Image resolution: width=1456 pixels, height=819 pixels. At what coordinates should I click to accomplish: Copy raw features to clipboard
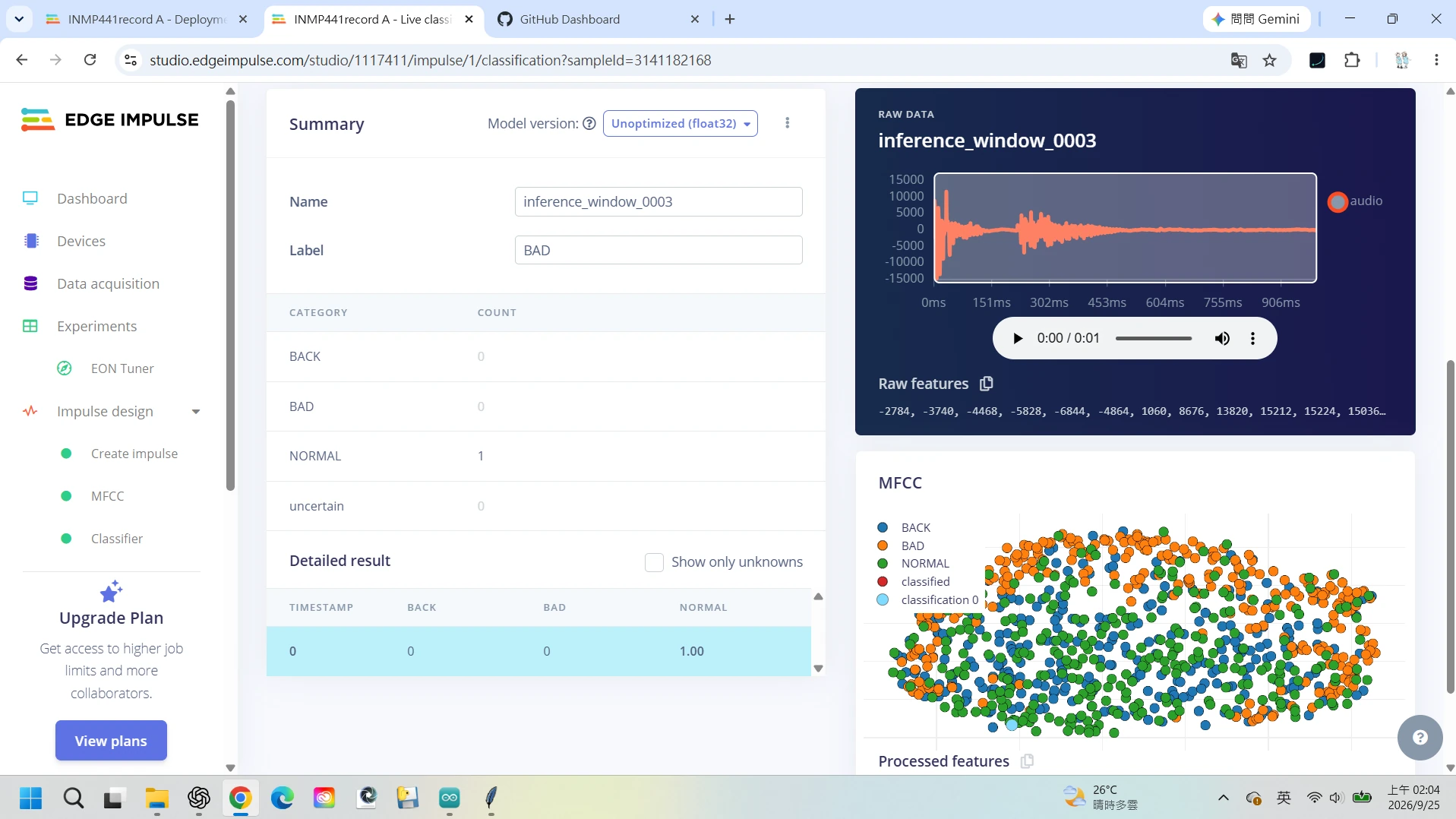(986, 384)
